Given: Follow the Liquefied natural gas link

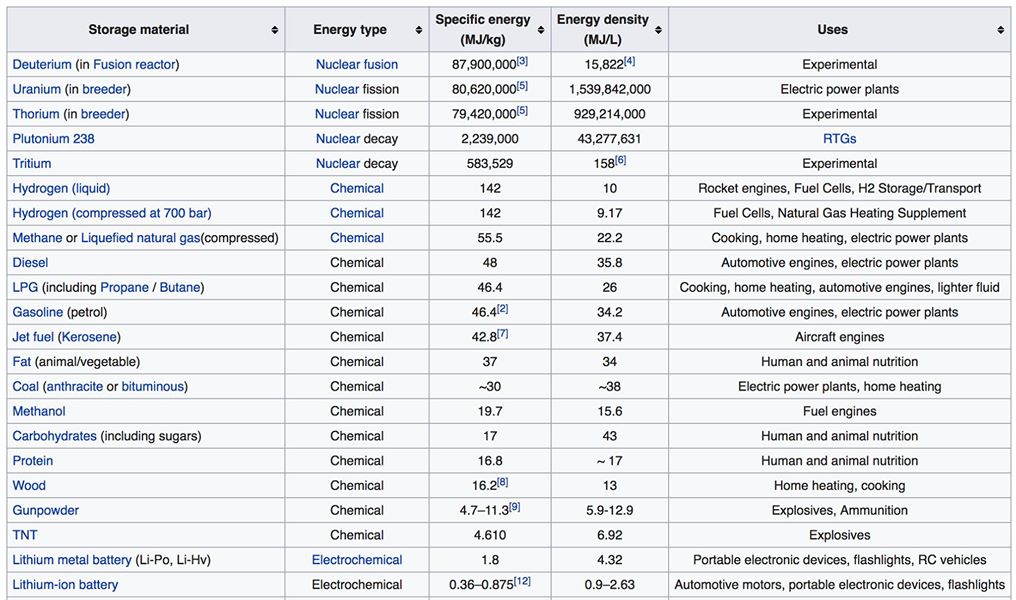Looking at the screenshot, I should [x=141, y=238].
